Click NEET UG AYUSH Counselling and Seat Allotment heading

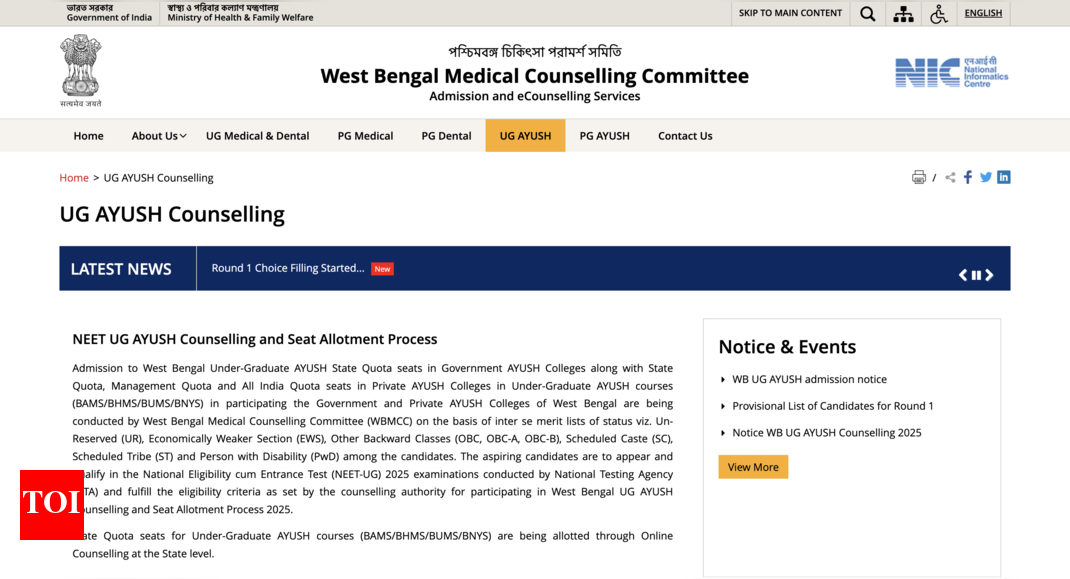coord(255,339)
